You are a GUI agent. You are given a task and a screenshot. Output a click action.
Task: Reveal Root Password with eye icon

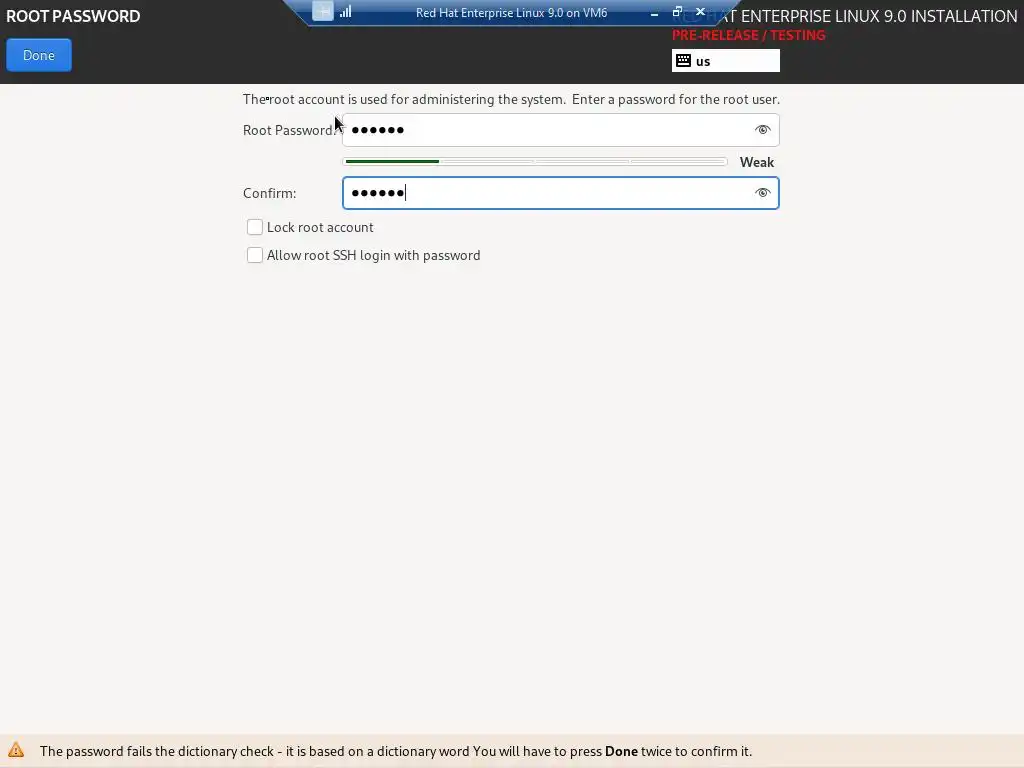pyautogui.click(x=762, y=130)
